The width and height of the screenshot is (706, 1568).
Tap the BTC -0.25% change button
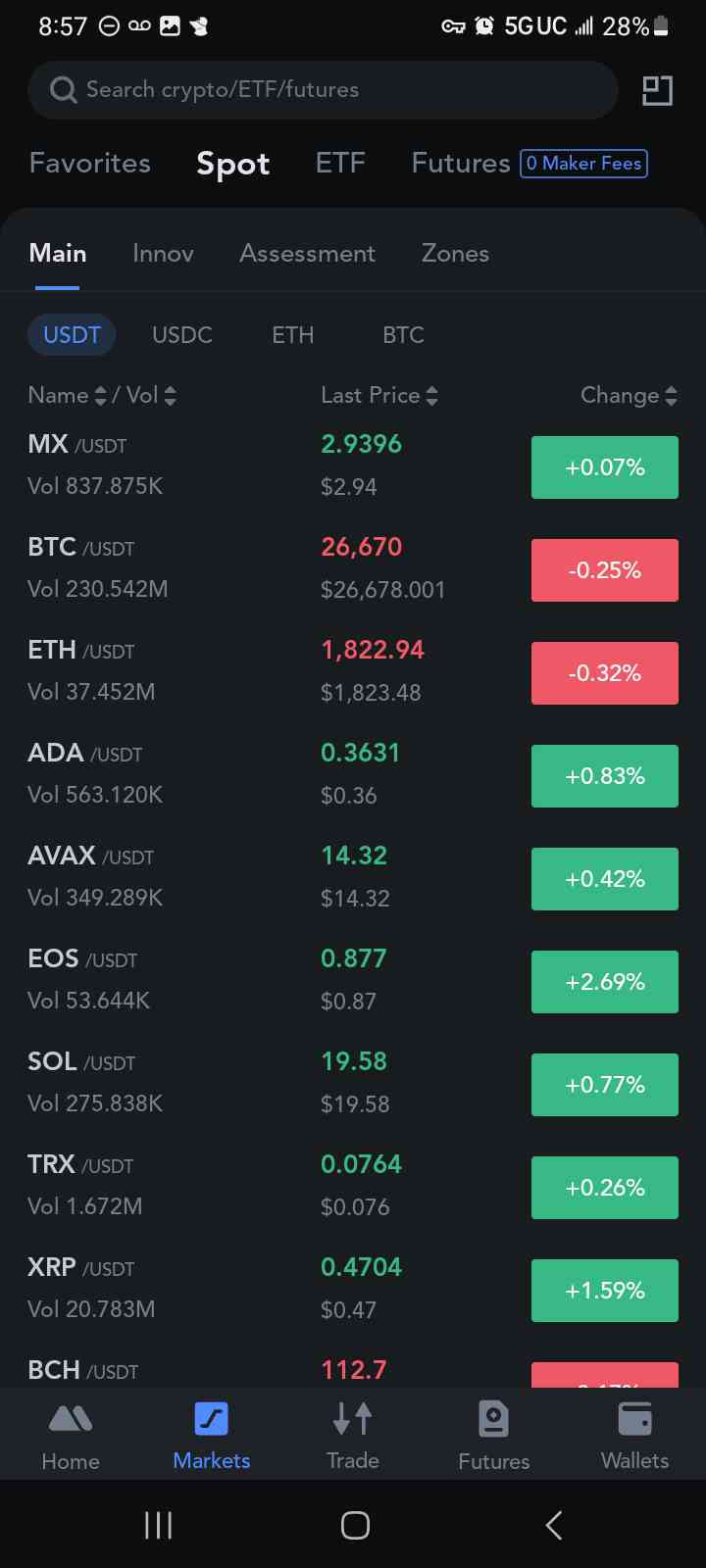pos(605,570)
